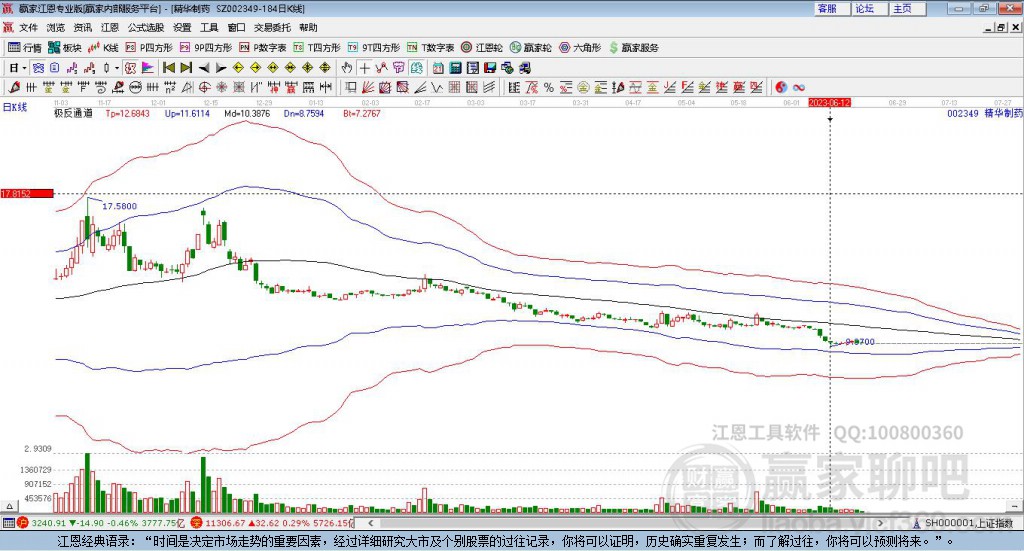Click the Md=10.3876 indicator value
The height and width of the screenshot is (551, 1024).
(247, 113)
